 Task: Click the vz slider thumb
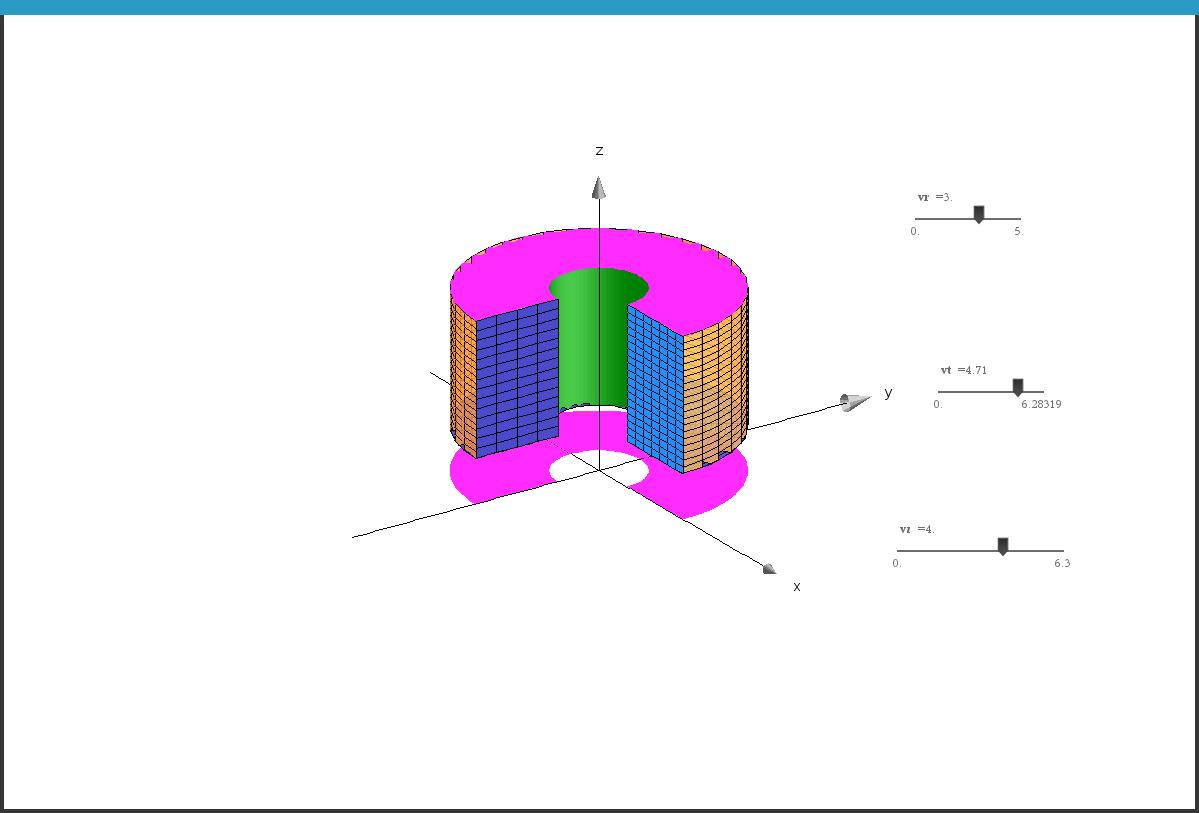1003,546
